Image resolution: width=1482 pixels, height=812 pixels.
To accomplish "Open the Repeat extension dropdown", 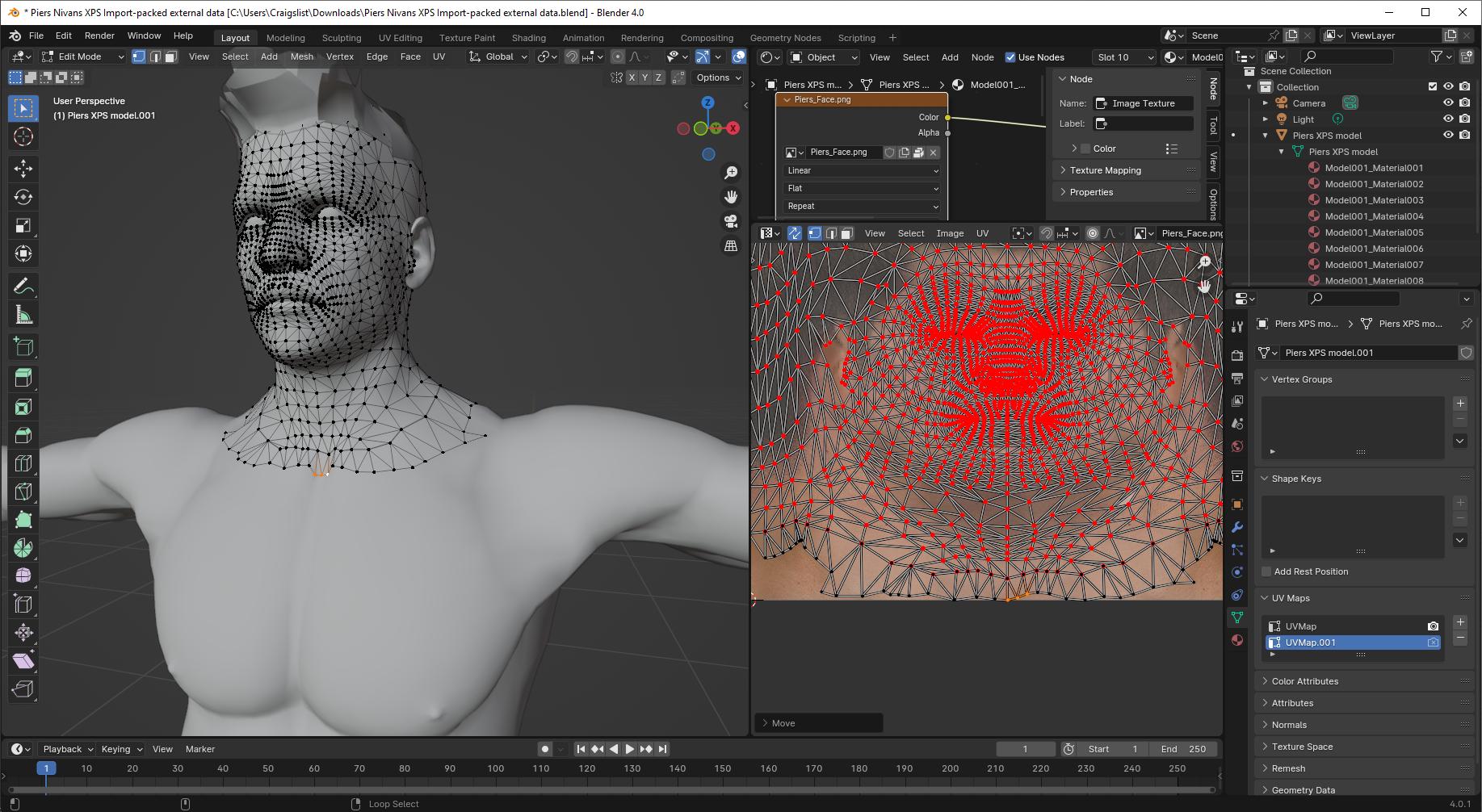I will pos(862,206).
